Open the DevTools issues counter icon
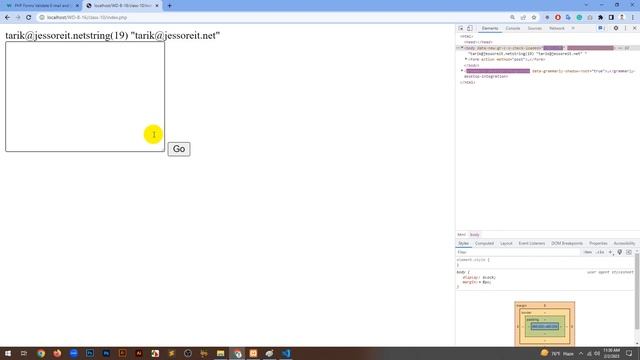Image resolution: width=640 pixels, height=360 pixels. point(601,28)
